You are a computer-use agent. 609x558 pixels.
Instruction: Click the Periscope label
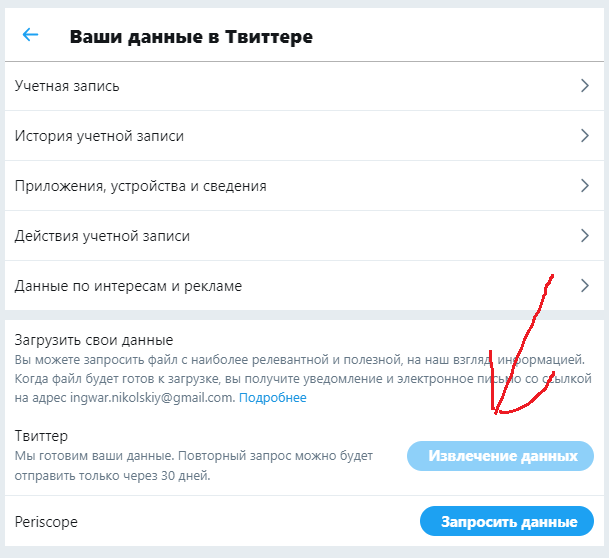(x=46, y=522)
